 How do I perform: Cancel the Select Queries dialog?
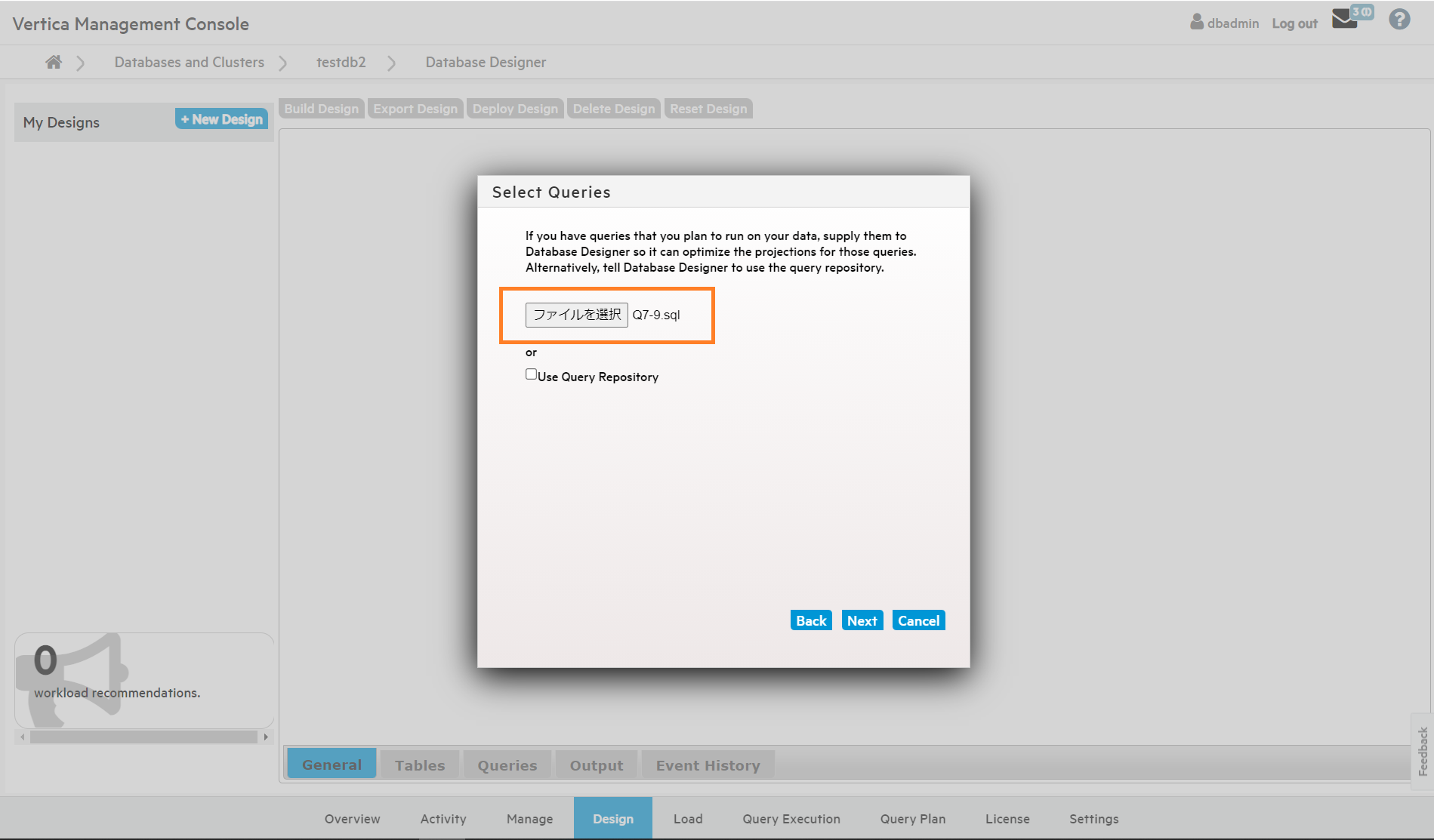tap(918, 620)
